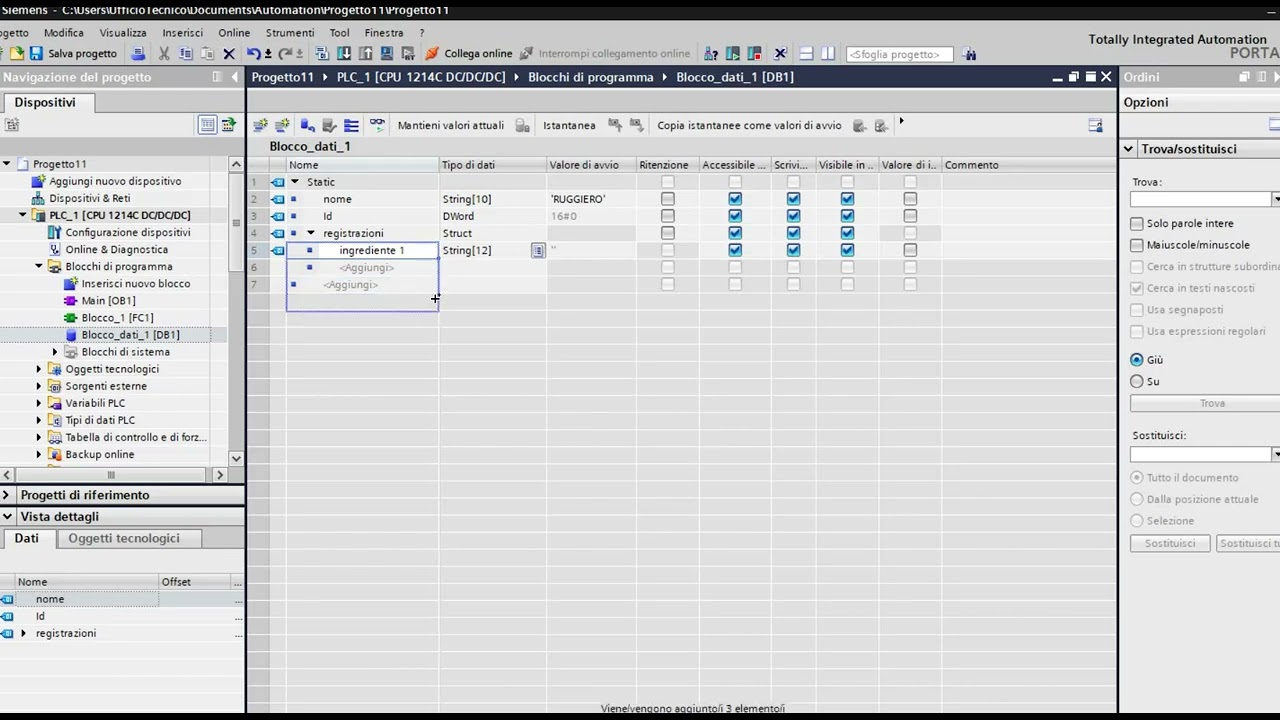Enable Maiuscole/minuscole checkbox
Screen dimensions: 1280x720
(1137, 245)
